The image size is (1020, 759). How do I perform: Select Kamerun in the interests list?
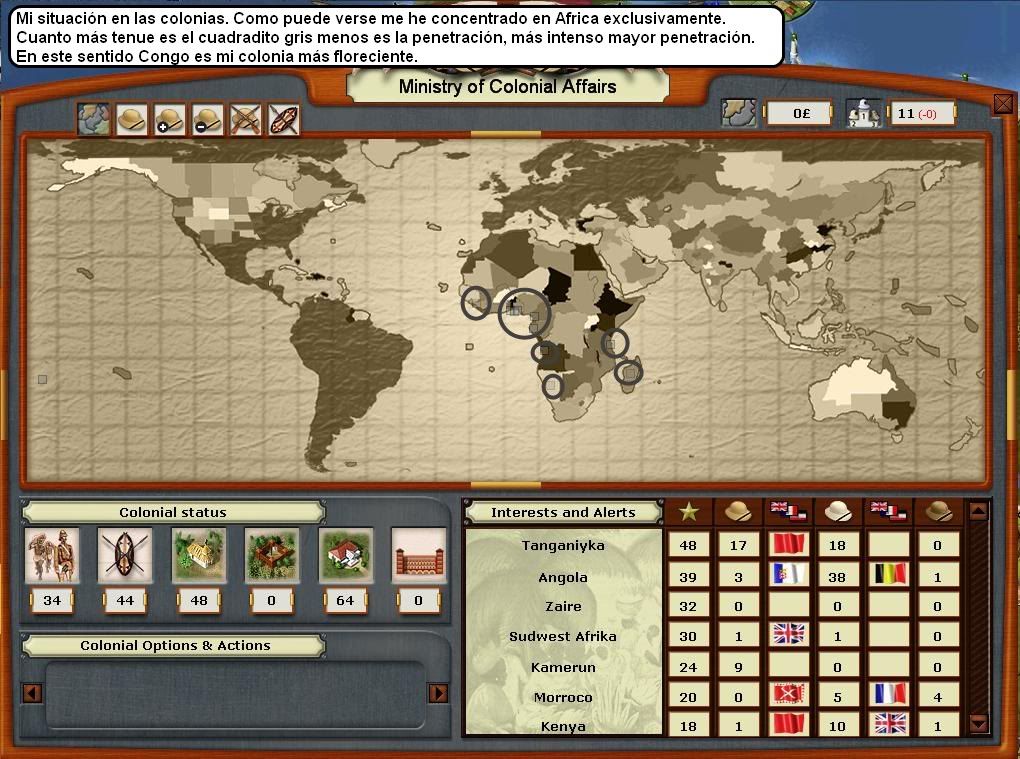click(x=563, y=667)
